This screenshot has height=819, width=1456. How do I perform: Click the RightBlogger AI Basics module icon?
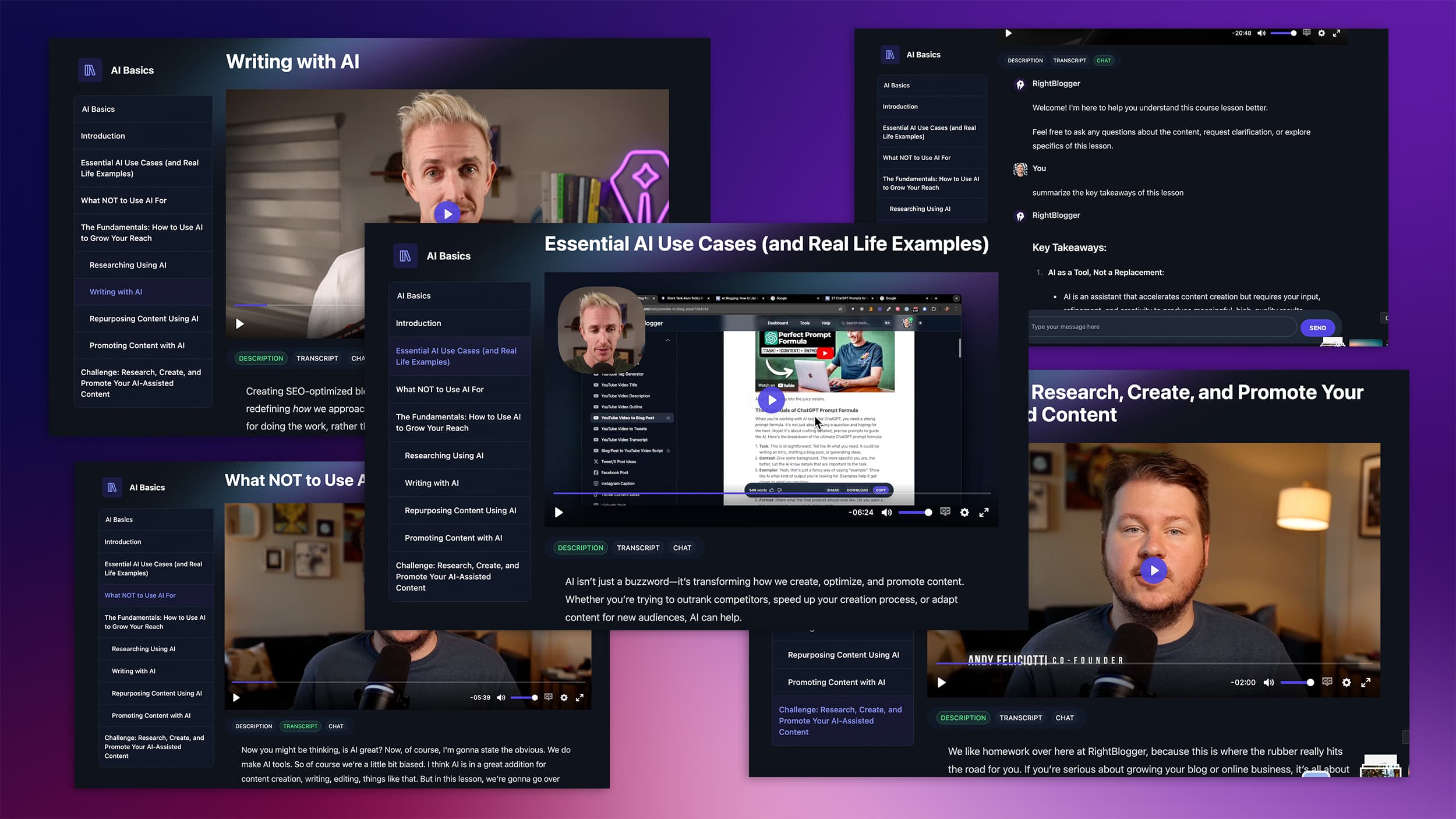coord(90,70)
